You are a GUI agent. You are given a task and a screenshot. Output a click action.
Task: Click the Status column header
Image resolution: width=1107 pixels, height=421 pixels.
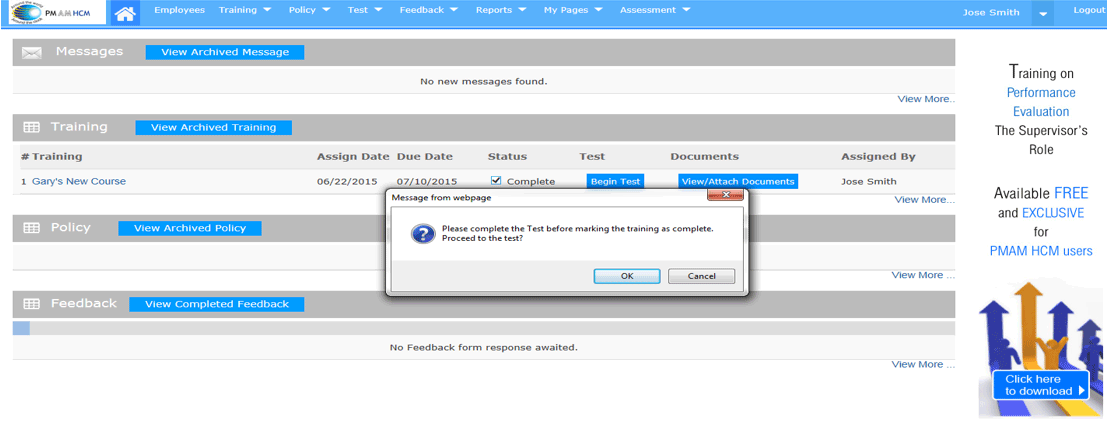click(507, 157)
